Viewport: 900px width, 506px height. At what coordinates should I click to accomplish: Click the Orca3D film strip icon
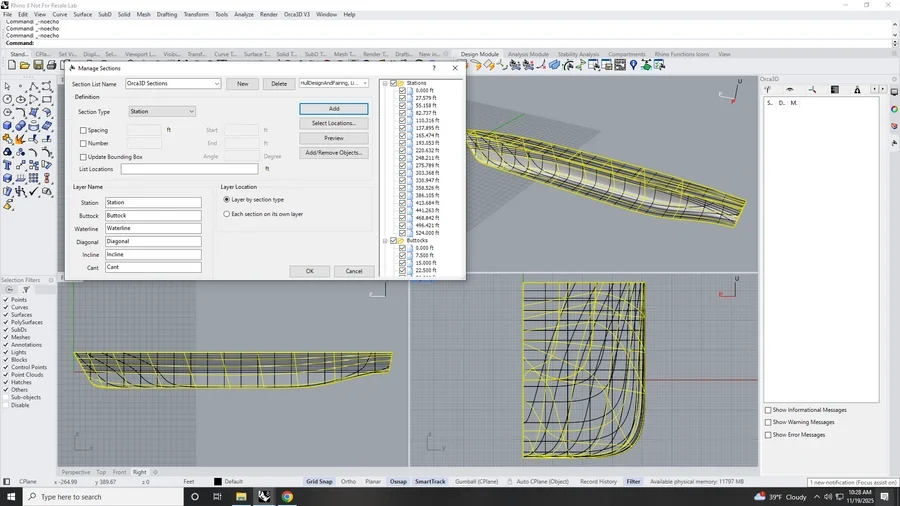click(620, 65)
